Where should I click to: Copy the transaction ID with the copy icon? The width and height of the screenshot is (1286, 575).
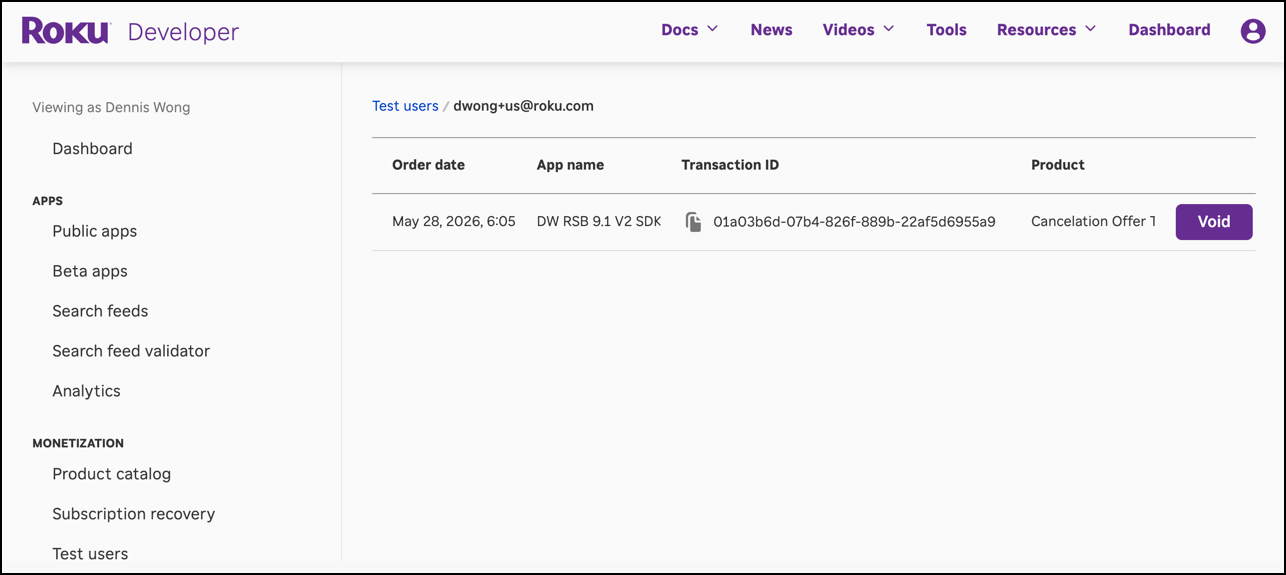pyautogui.click(x=693, y=222)
